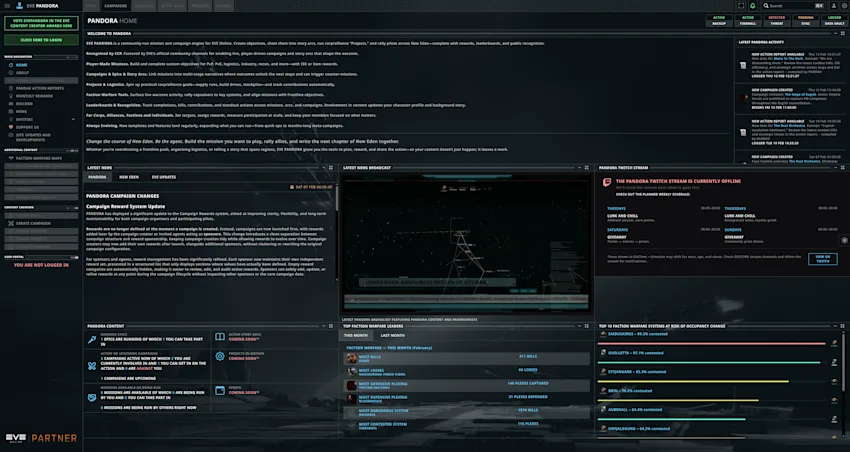Toggle the User Portal section collapse control
The image size is (850, 452).
[x=75, y=257]
